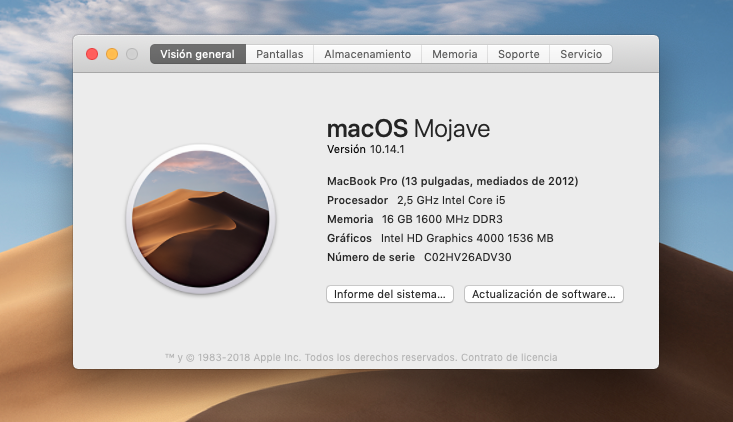733x422 pixels.
Task: Select the Visión general tab
Action: (198, 54)
